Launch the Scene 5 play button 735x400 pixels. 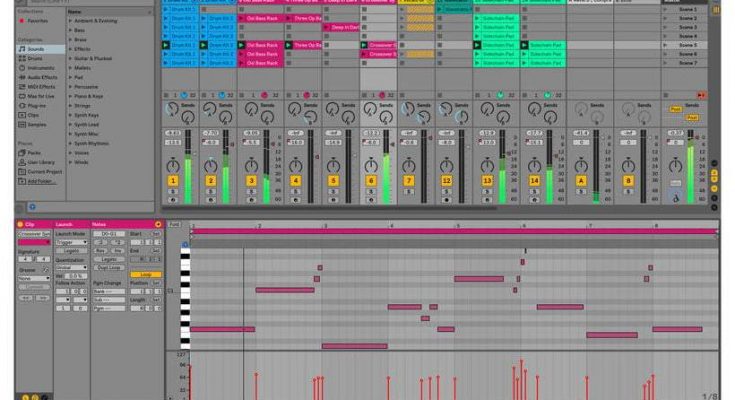pos(667,44)
